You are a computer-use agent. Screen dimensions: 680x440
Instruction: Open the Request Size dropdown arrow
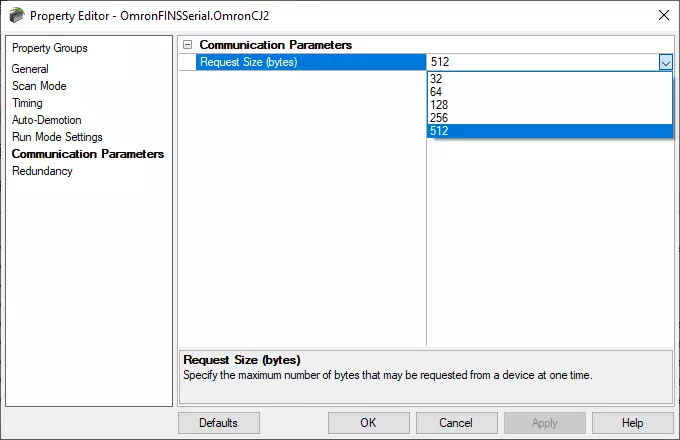(x=666, y=62)
